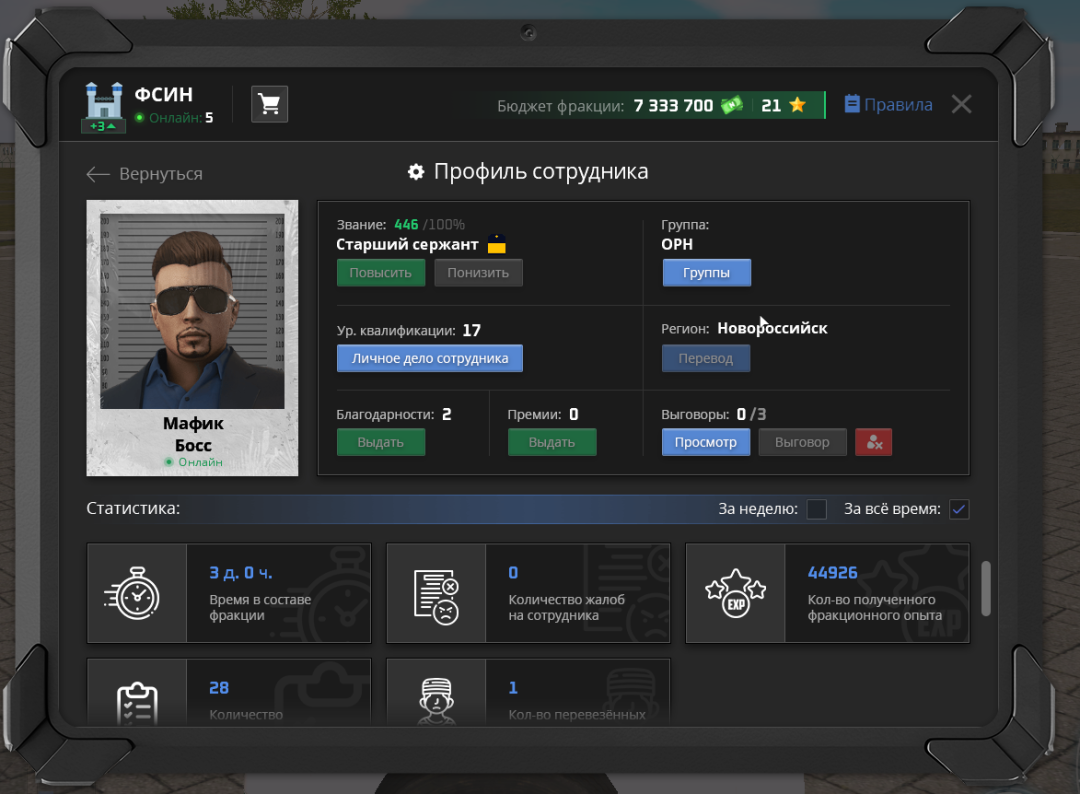The image size is (1080, 794).
Task: Open the Группы groups selector
Action: pos(706,272)
